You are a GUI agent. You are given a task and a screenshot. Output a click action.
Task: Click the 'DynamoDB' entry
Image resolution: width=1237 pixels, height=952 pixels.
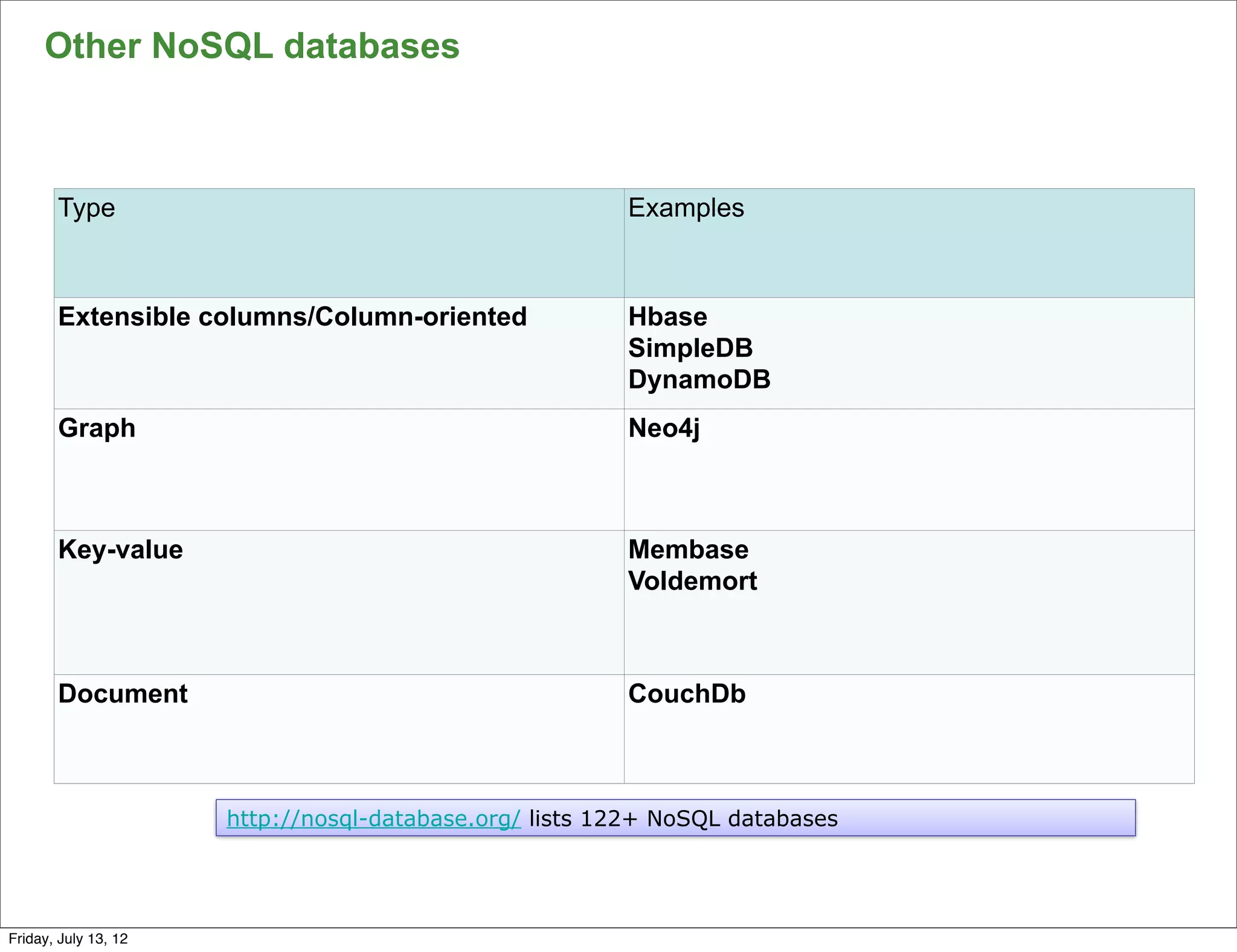pyautogui.click(x=699, y=380)
